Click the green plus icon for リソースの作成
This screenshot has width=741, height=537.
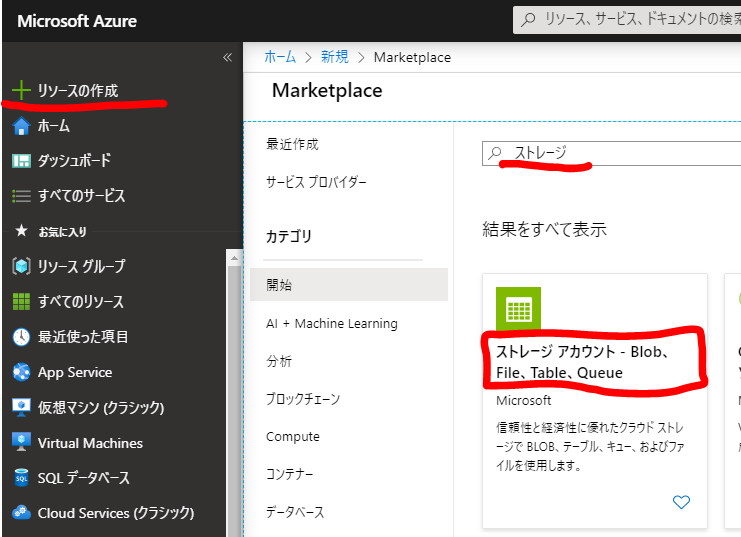[x=21, y=90]
